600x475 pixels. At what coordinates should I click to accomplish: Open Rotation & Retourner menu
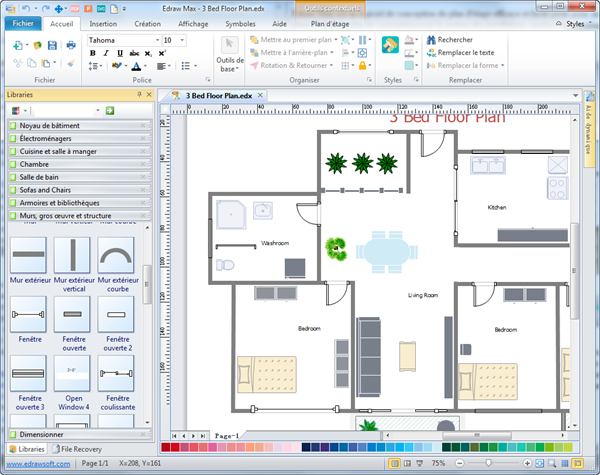tap(292, 65)
